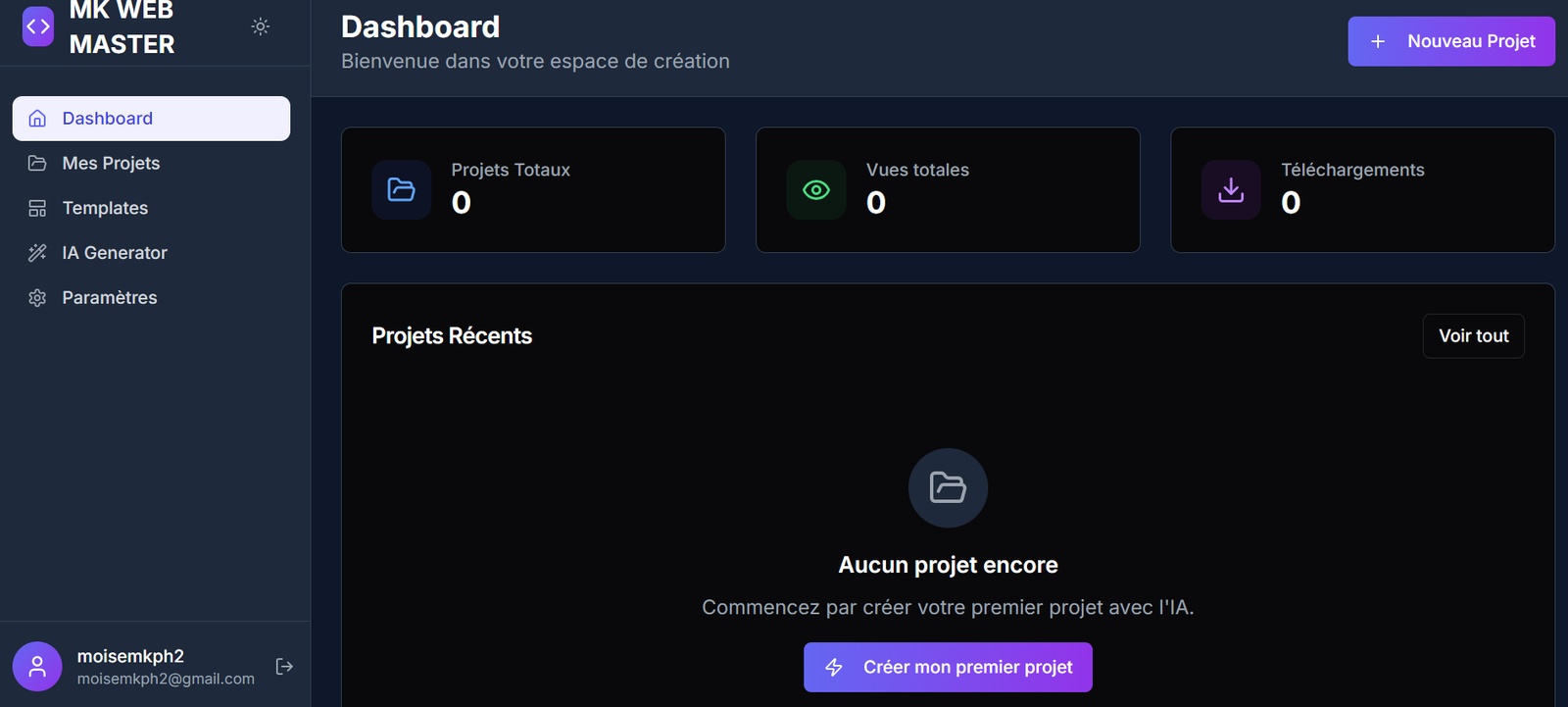1568x707 pixels.
Task: Click the Nouveau Projet button
Action: tap(1450, 41)
